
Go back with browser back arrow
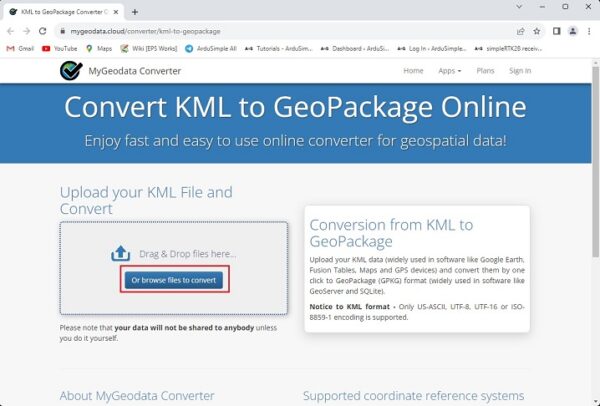click(10, 31)
